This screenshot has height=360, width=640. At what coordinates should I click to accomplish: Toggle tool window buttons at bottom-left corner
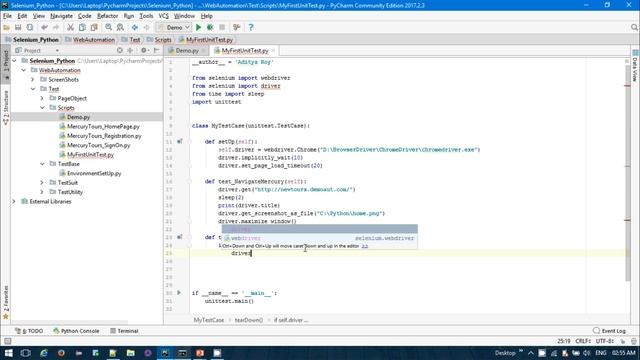(7, 341)
